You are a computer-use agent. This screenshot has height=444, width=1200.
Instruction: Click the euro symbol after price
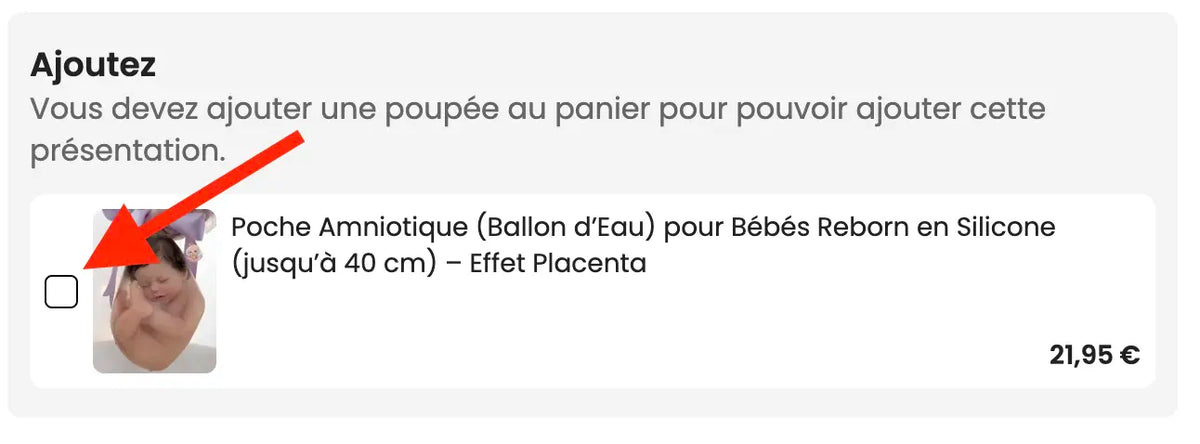click(x=1129, y=355)
